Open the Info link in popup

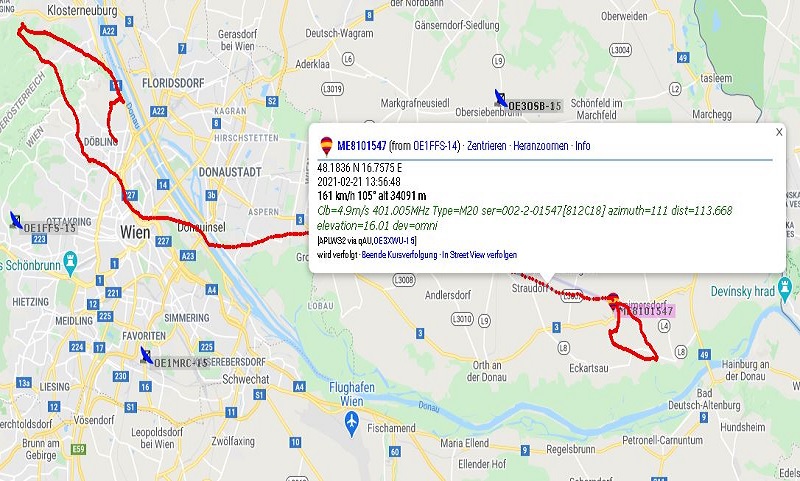tap(583, 146)
